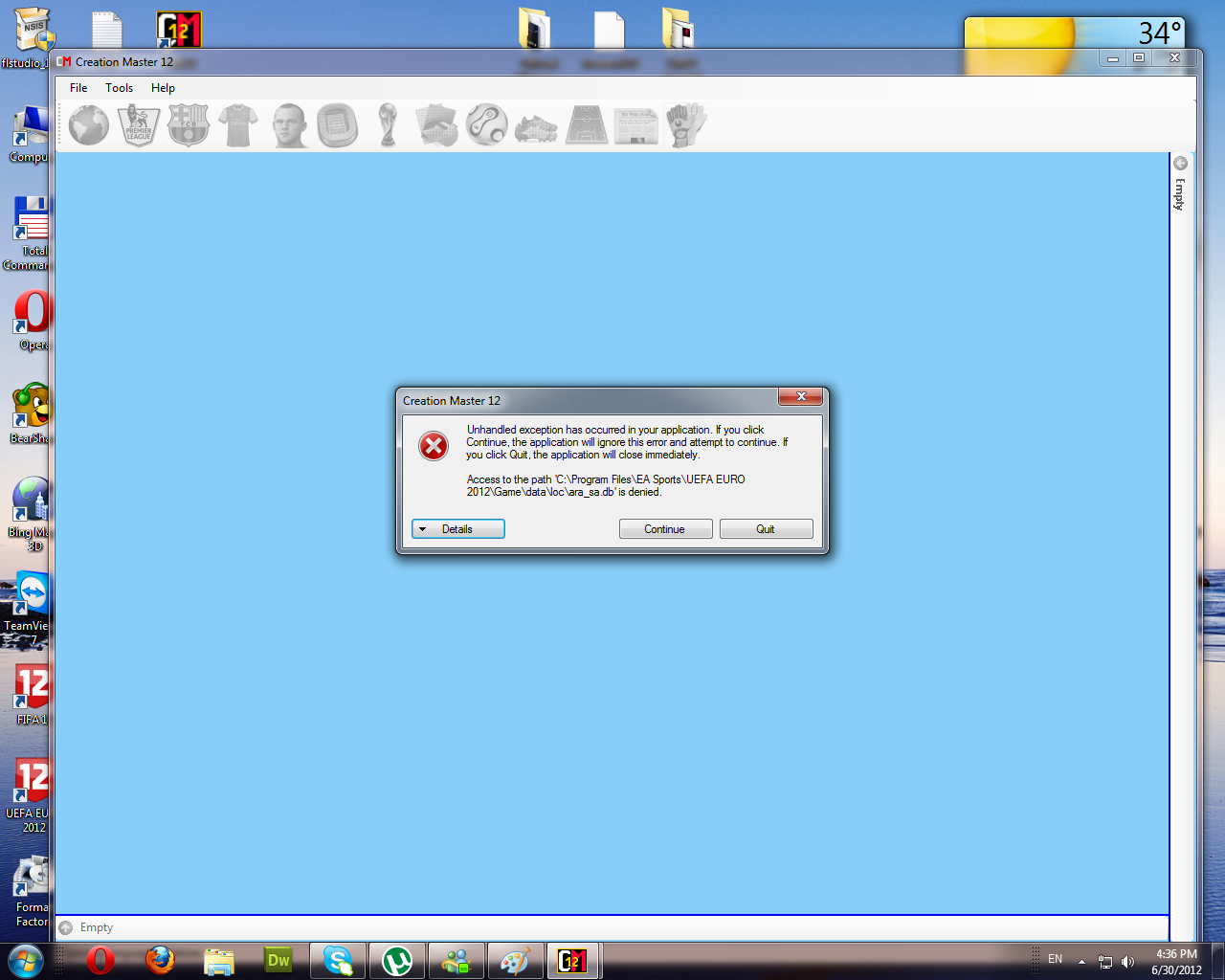Viewport: 1225px width, 980px height.
Task: Open the goalkeeper gloves icon
Action: coord(686,125)
